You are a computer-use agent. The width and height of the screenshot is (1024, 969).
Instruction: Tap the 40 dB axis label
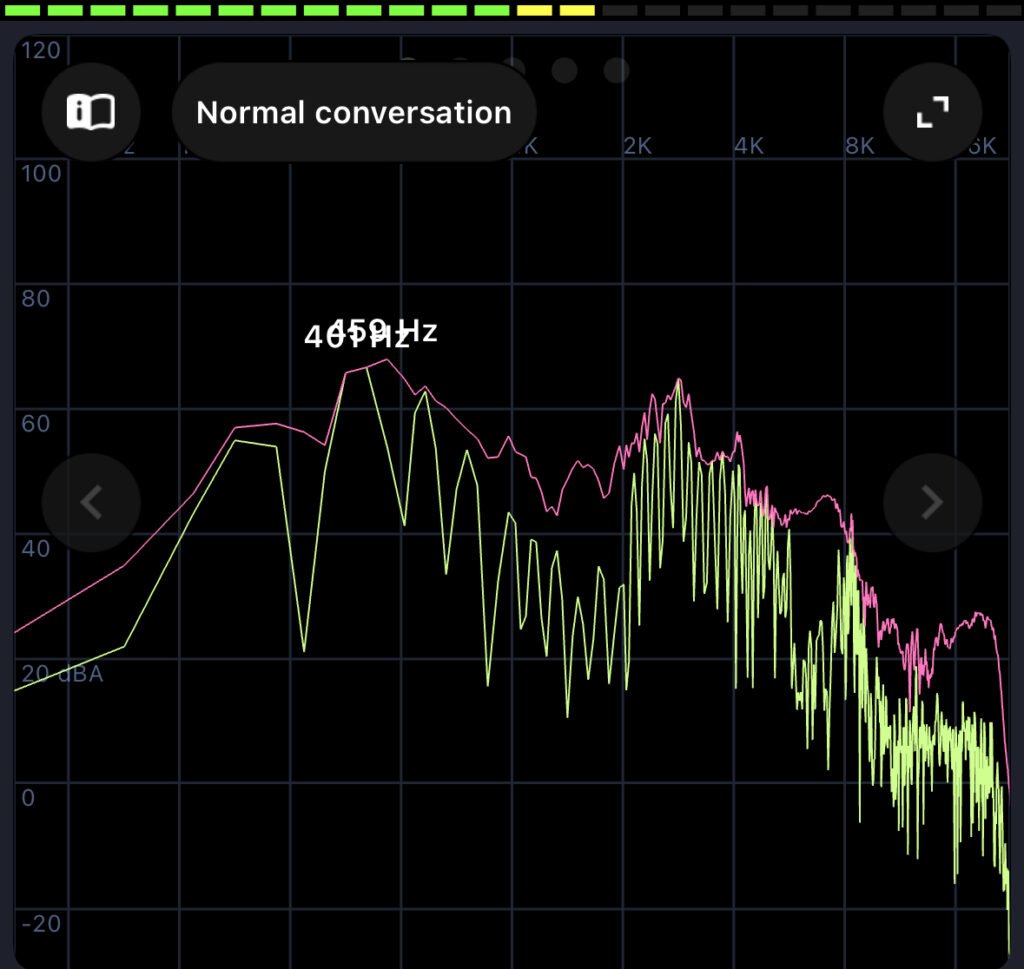(35, 548)
